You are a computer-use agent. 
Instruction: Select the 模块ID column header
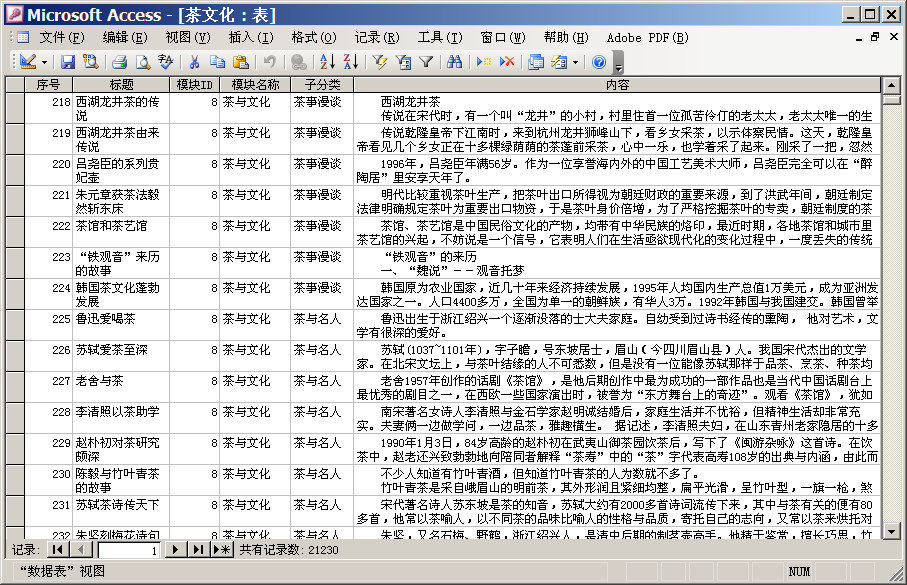coord(194,84)
